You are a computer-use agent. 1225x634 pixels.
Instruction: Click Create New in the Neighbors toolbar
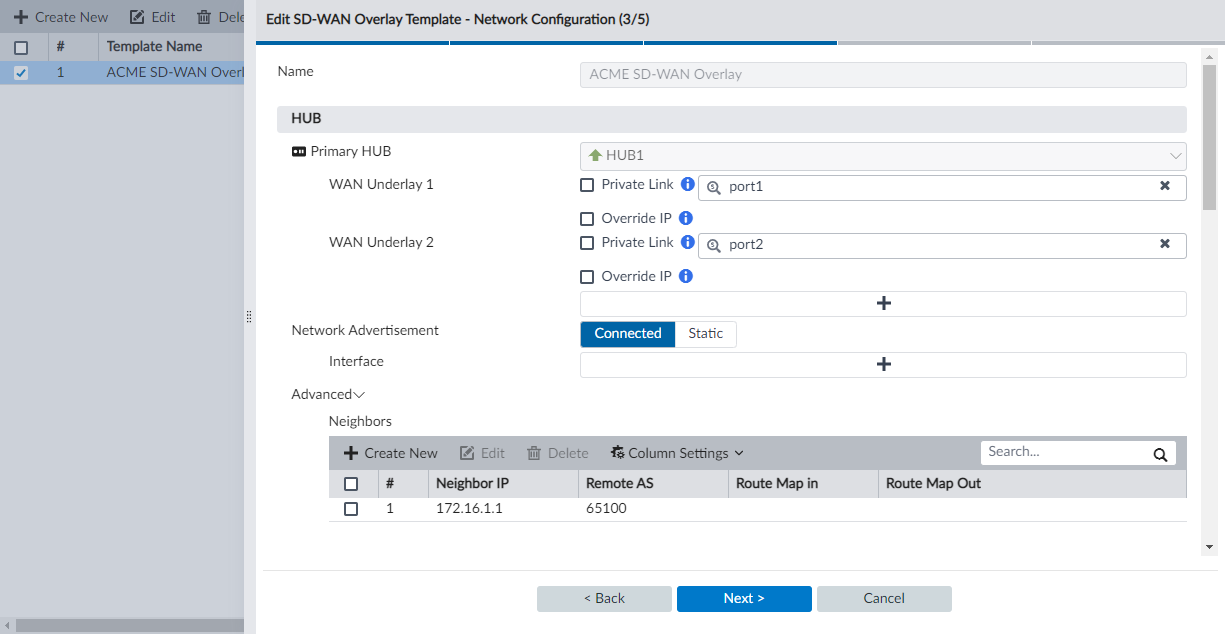tap(389, 452)
